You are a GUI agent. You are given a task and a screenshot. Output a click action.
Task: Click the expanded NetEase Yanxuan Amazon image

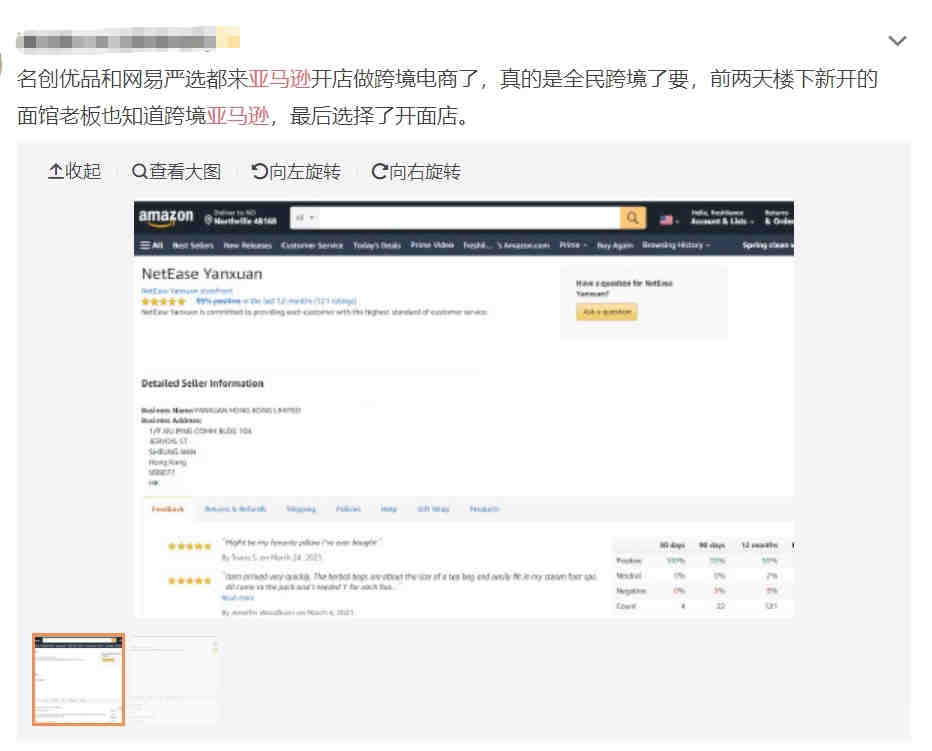(x=464, y=409)
